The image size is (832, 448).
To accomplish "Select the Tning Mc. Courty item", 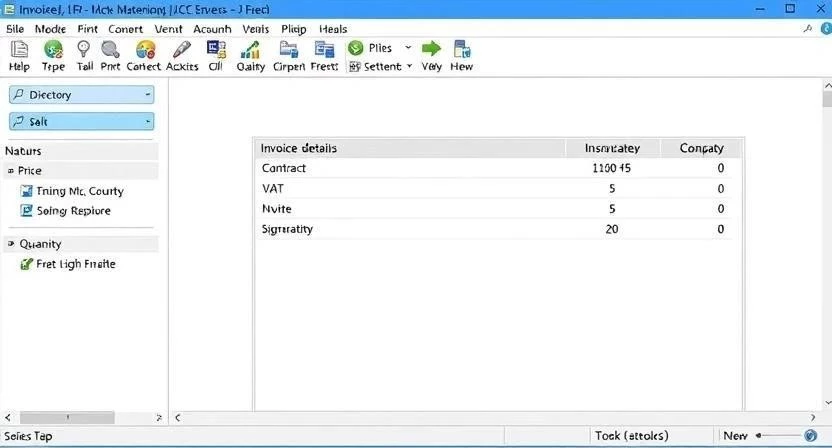I will tap(80, 191).
